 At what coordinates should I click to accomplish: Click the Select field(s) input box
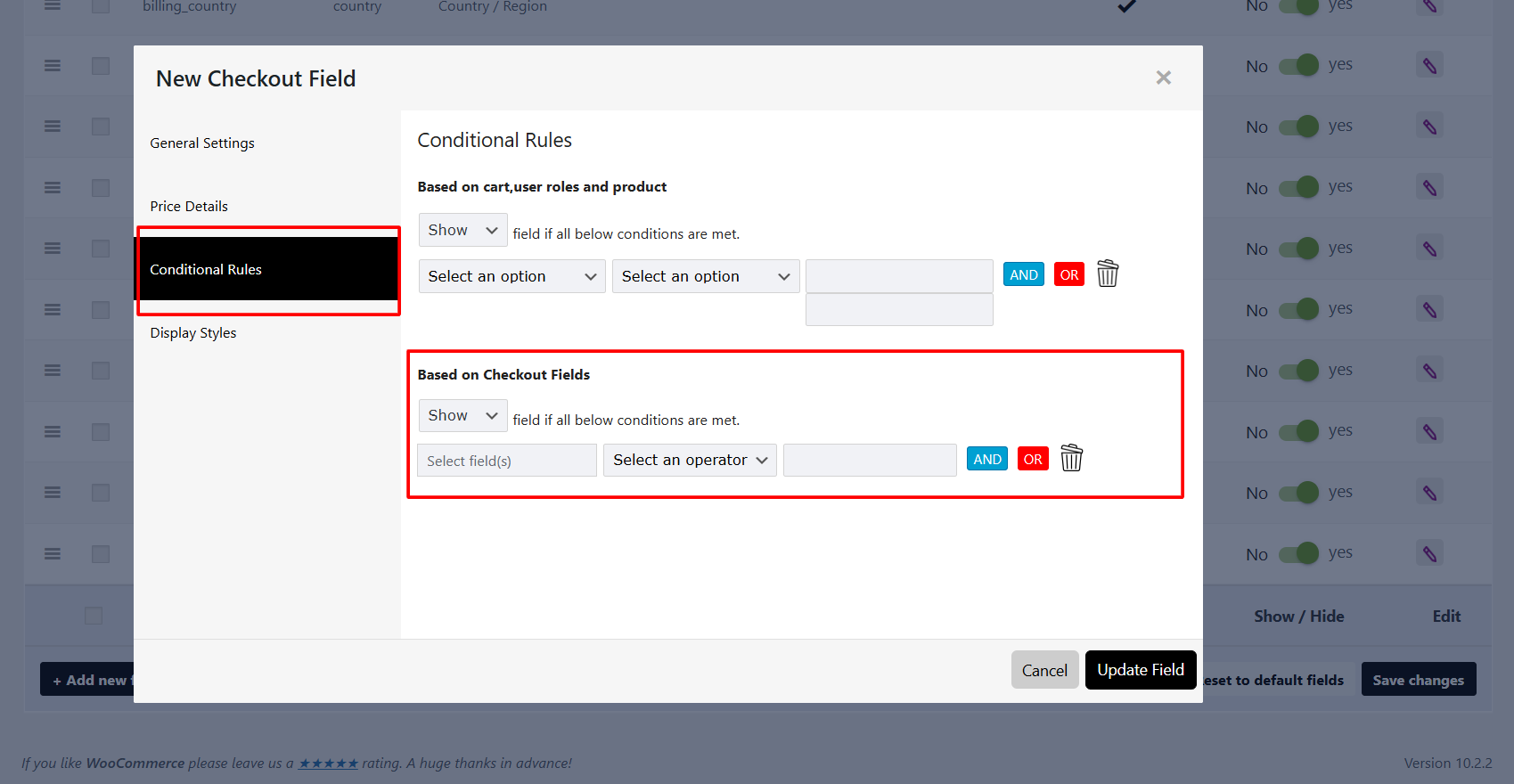pos(506,461)
